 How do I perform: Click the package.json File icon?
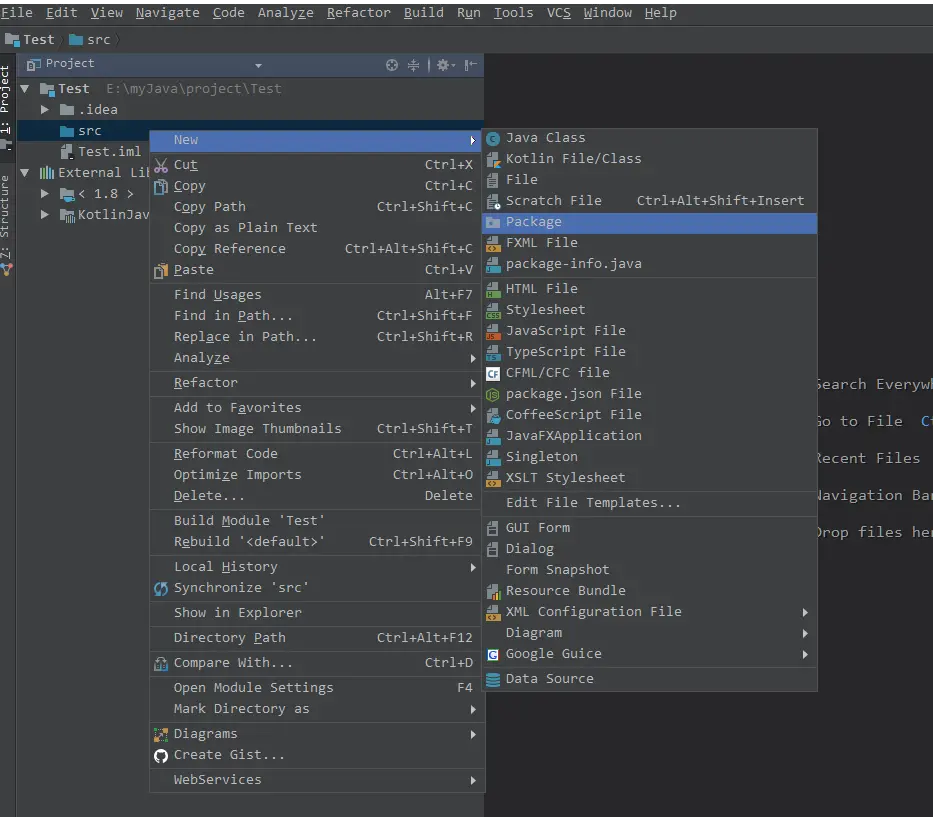point(493,395)
